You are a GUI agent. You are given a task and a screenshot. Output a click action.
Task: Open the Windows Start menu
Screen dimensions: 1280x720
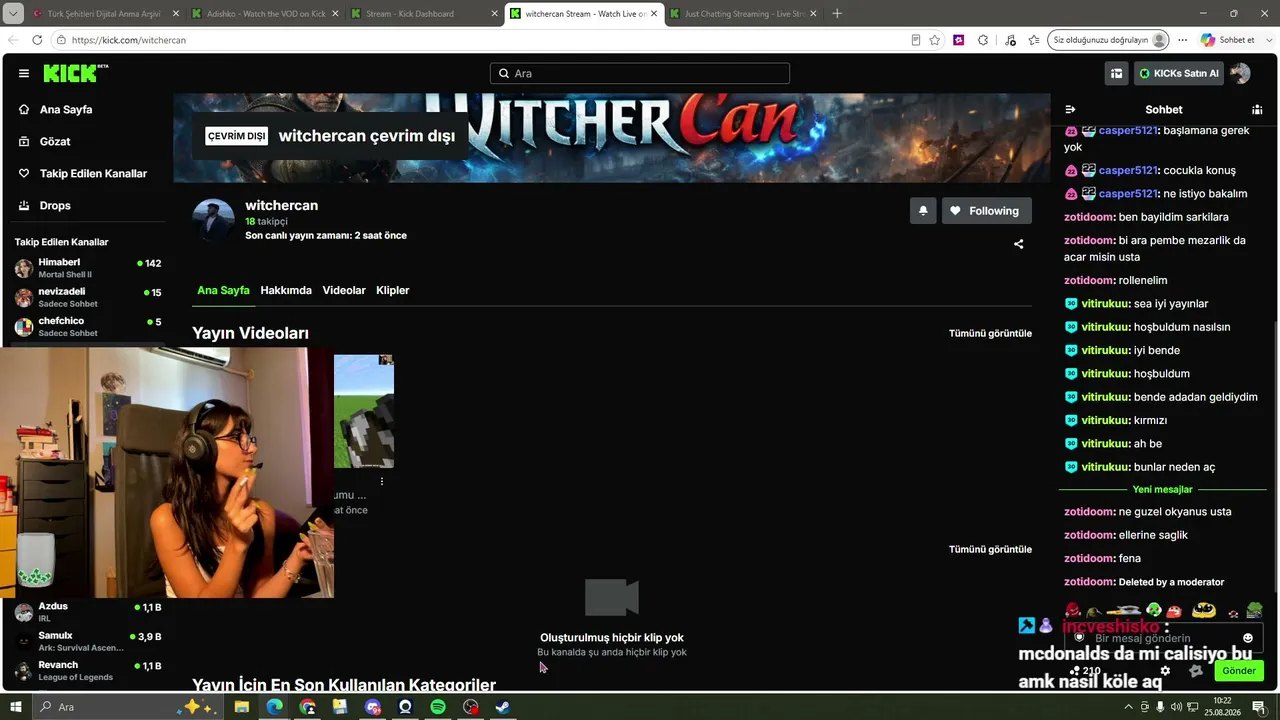tap(16, 707)
